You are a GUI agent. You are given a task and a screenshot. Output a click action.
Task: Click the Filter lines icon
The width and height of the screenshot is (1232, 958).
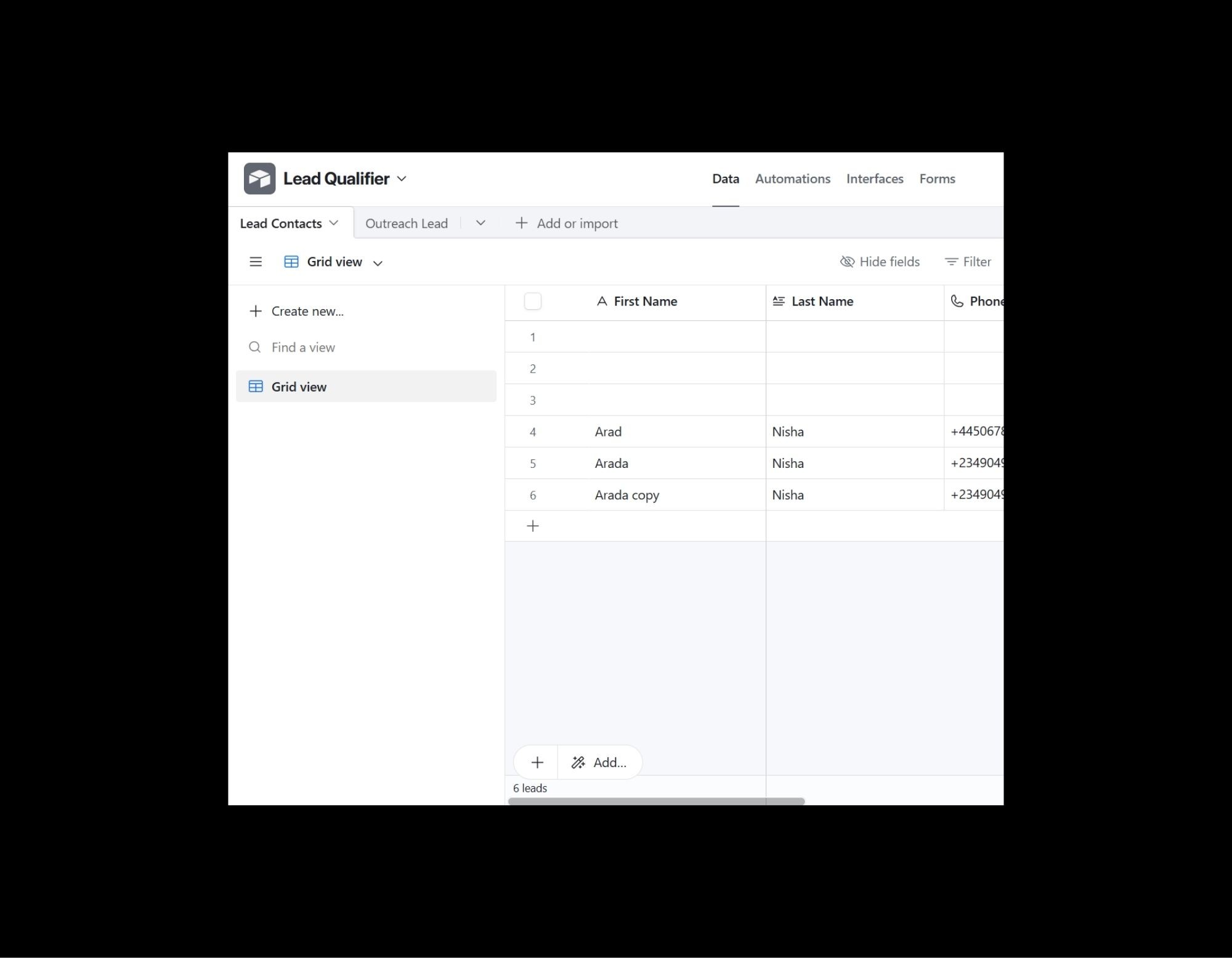(951, 262)
